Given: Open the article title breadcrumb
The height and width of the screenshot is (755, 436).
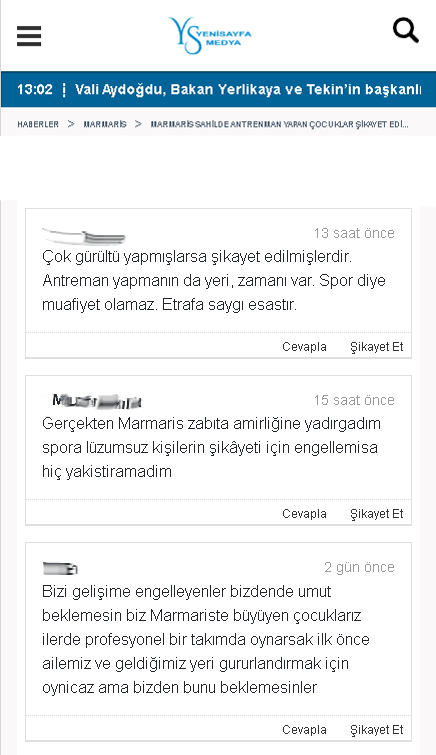Looking at the screenshot, I should tap(279, 124).
